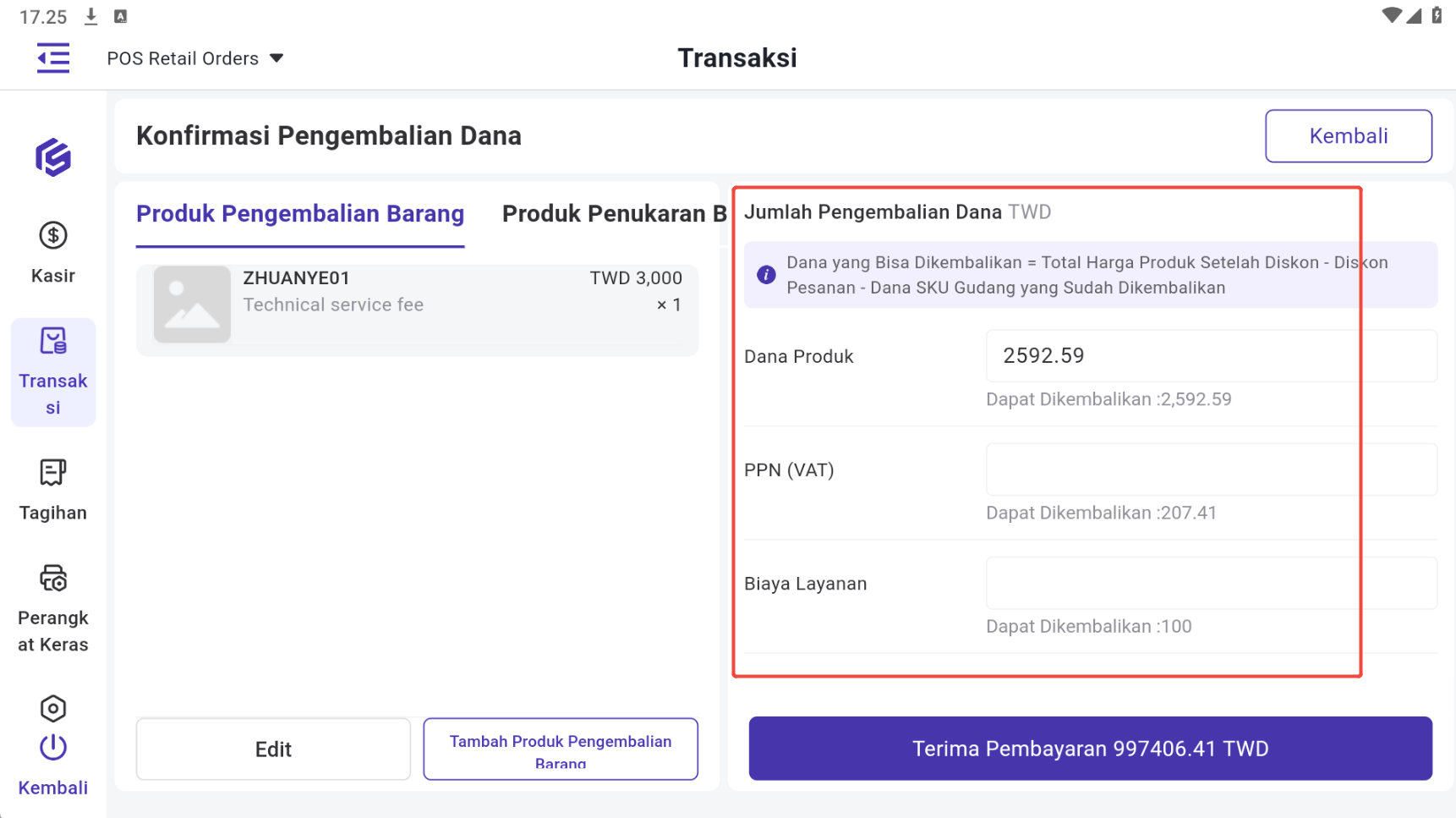Open the Kasir dollar icon
This screenshot has height=818, width=1456.
[x=53, y=235]
